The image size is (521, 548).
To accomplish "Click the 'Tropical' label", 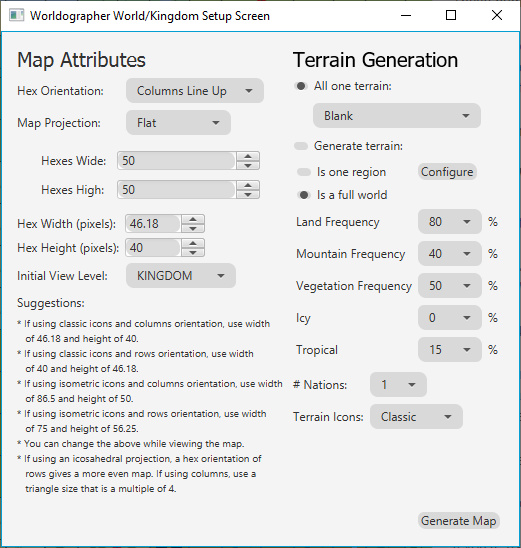I will click(317, 350).
